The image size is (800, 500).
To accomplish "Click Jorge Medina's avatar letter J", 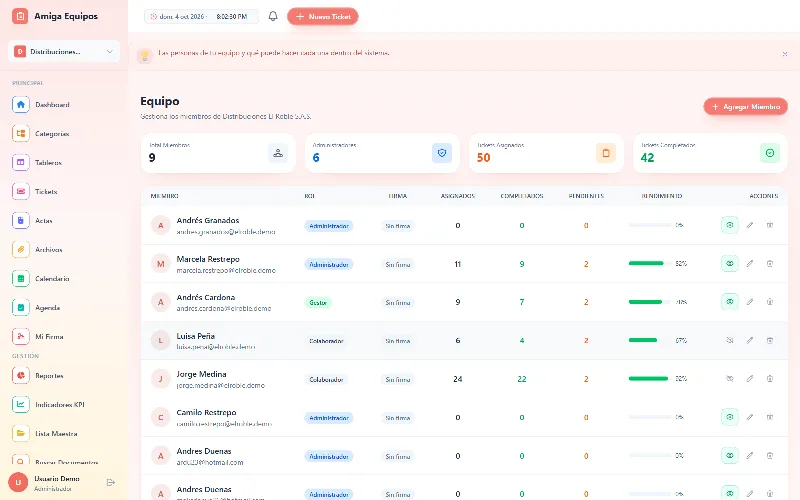I will (161, 379).
